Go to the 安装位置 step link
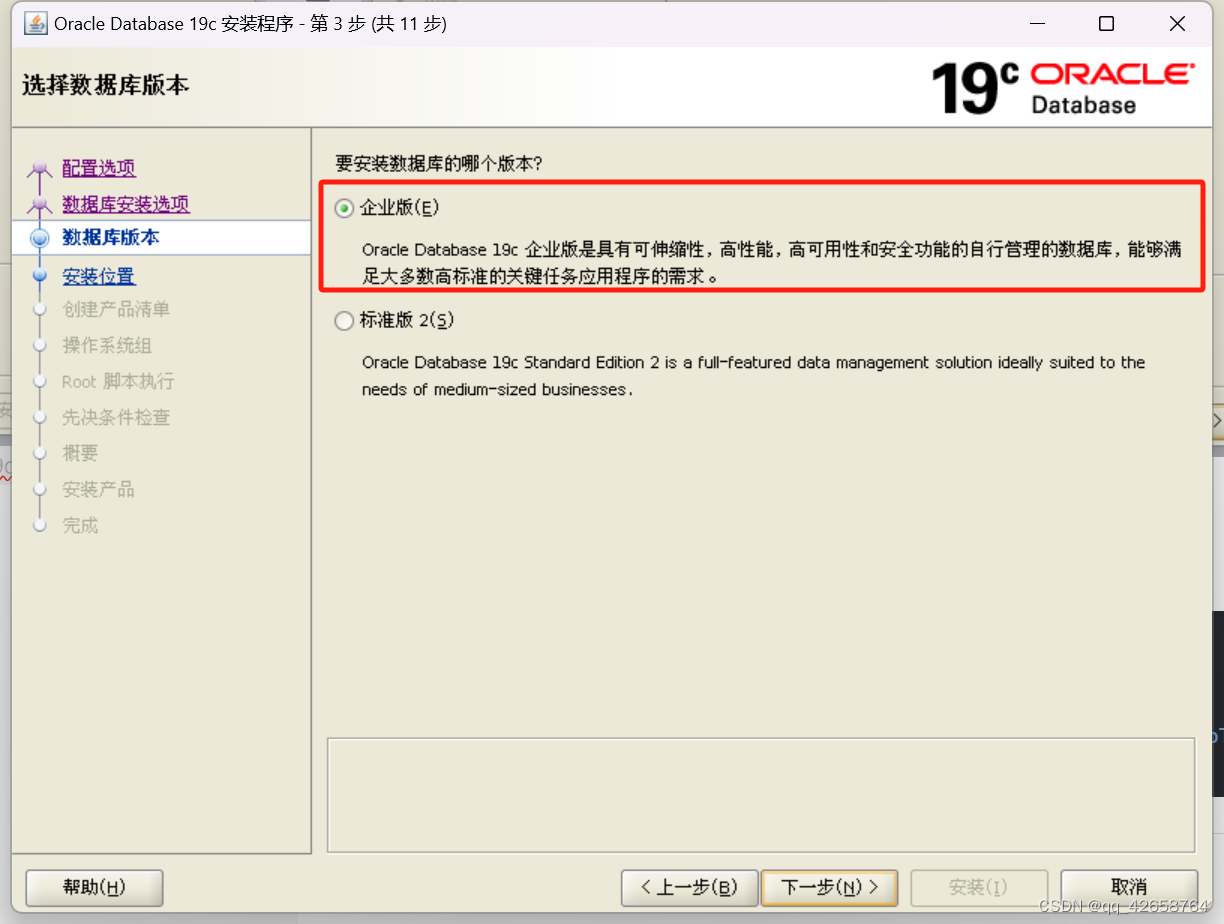The height and width of the screenshot is (924, 1224). tap(99, 276)
